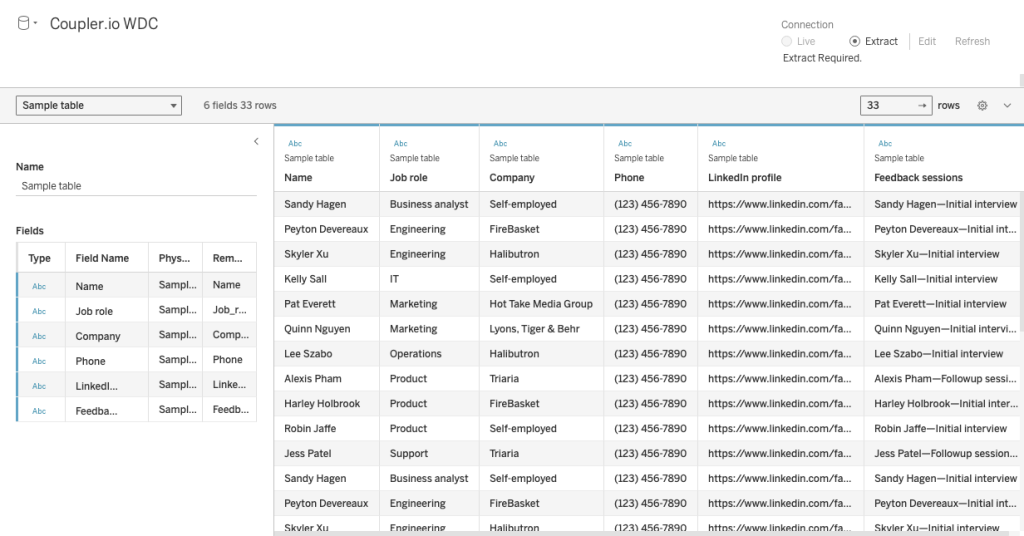
Task: Select the Feedba... field name in Fields list
Action: 96,411
